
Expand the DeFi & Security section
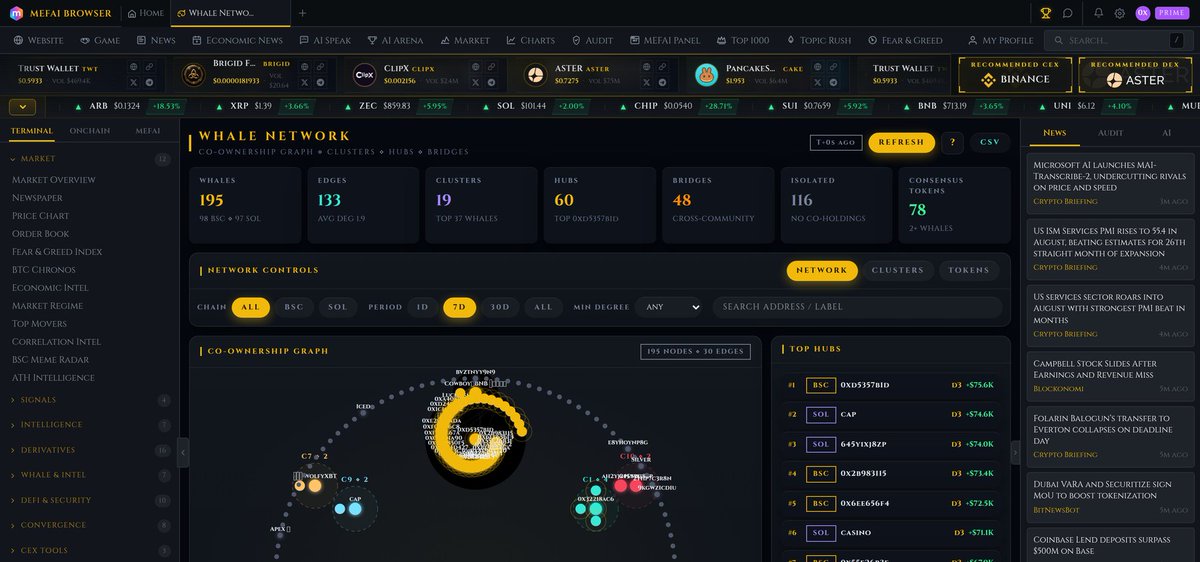coord(90,500)
